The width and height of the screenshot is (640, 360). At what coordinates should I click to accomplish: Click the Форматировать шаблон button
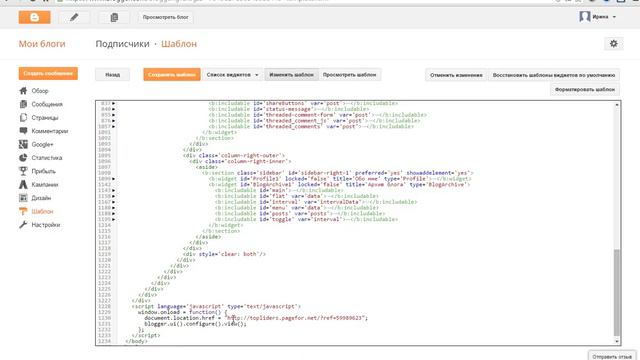[585, 89]
